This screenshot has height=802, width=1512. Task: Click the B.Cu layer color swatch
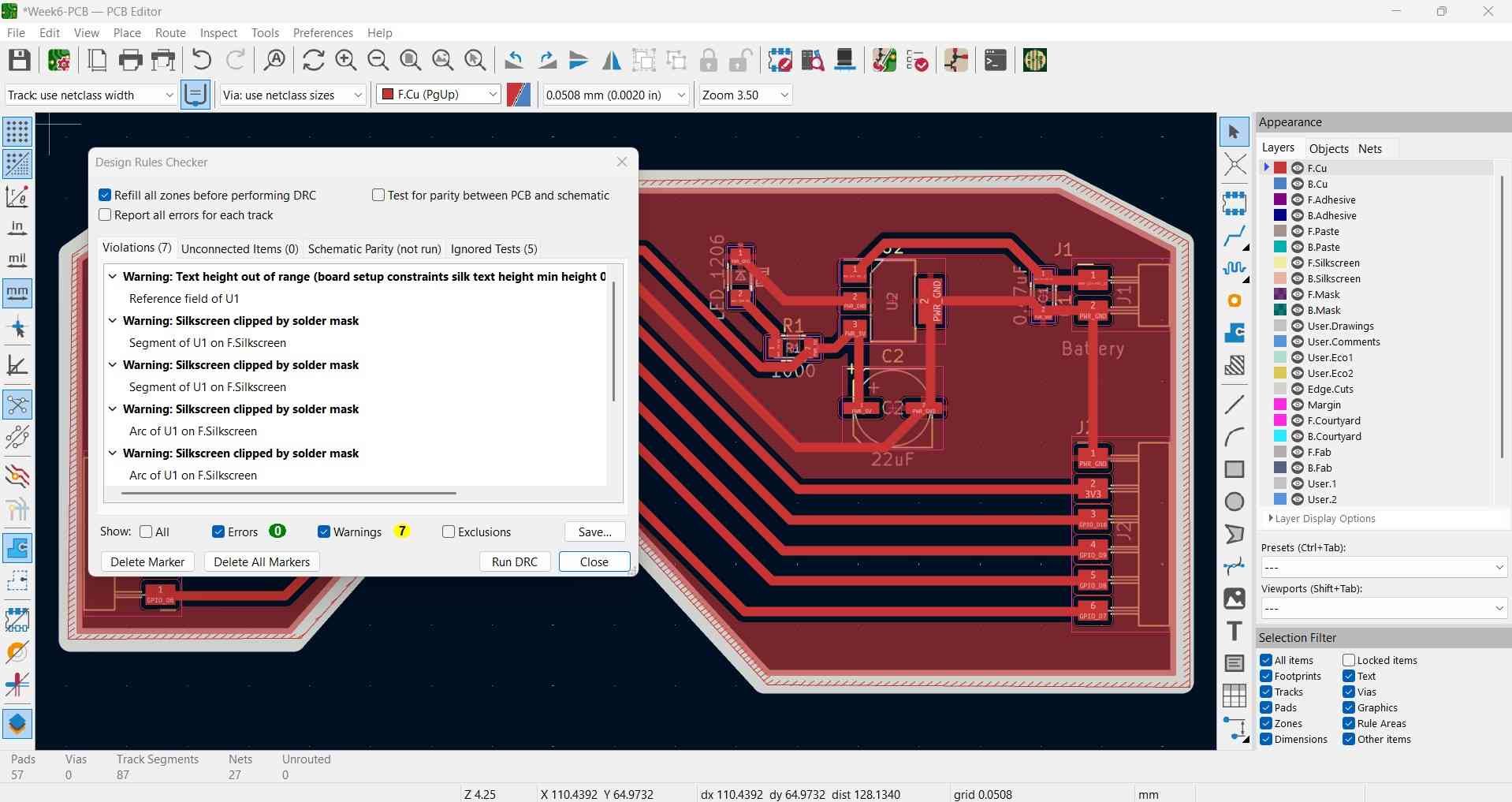[x=1279, y=184]
